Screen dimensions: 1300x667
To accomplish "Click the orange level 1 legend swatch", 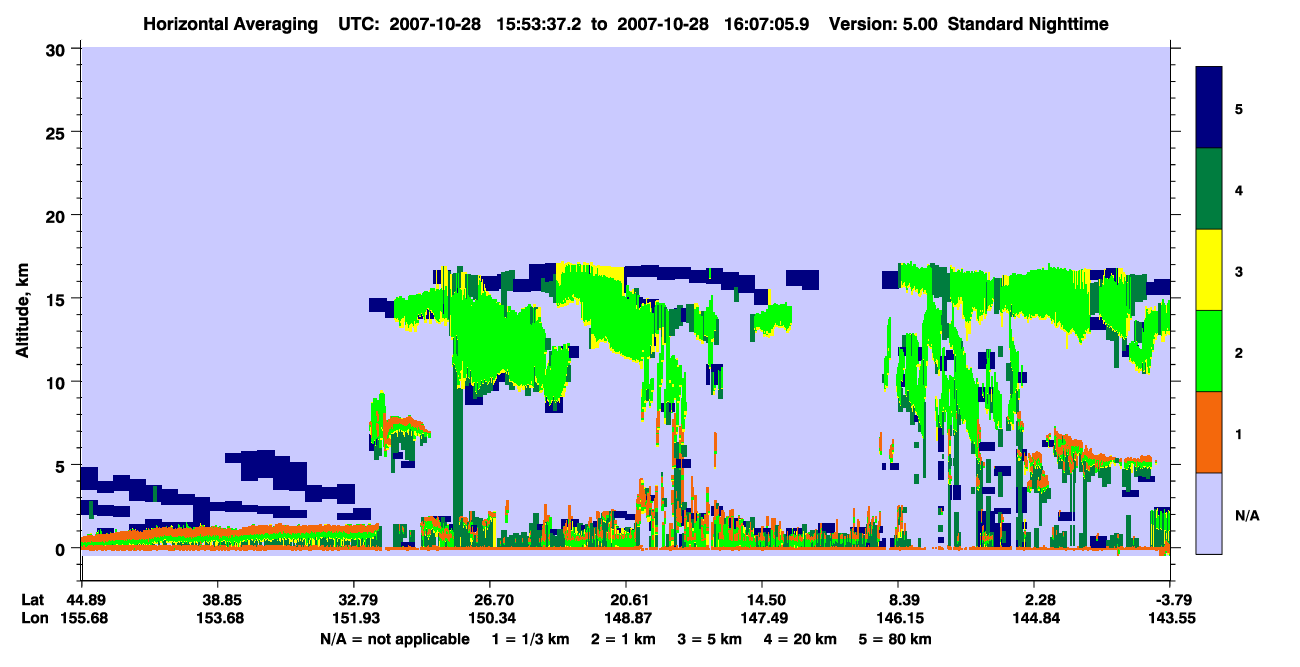I will pyautogui.click(x=1209, y=431).
